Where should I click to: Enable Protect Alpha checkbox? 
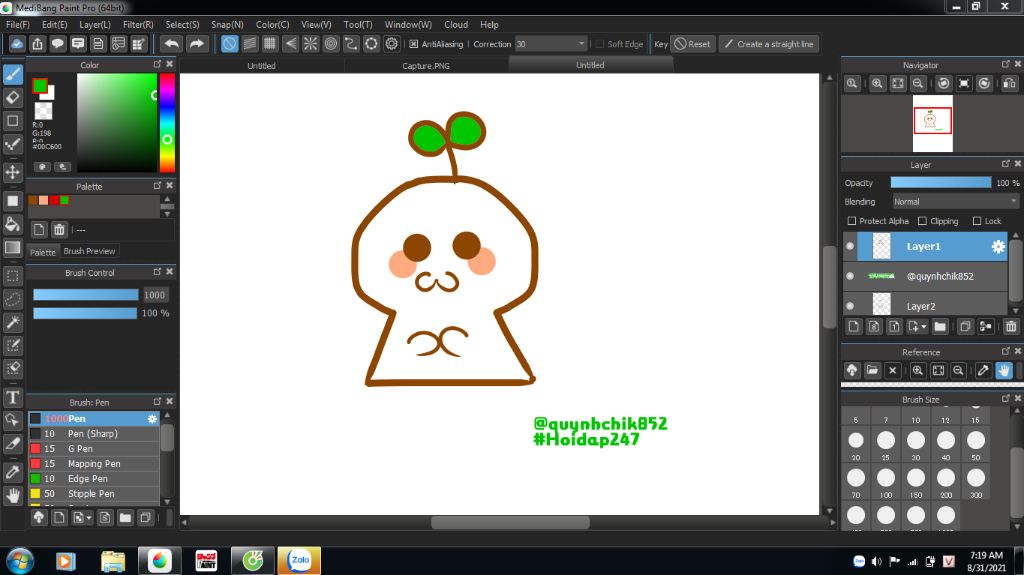[x=851, y=222]
